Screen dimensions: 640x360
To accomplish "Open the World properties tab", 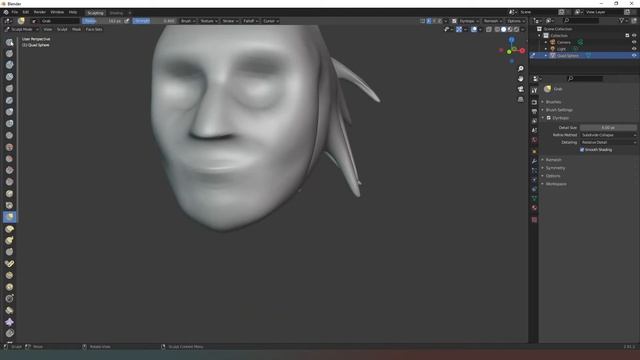I will point(534,140).
